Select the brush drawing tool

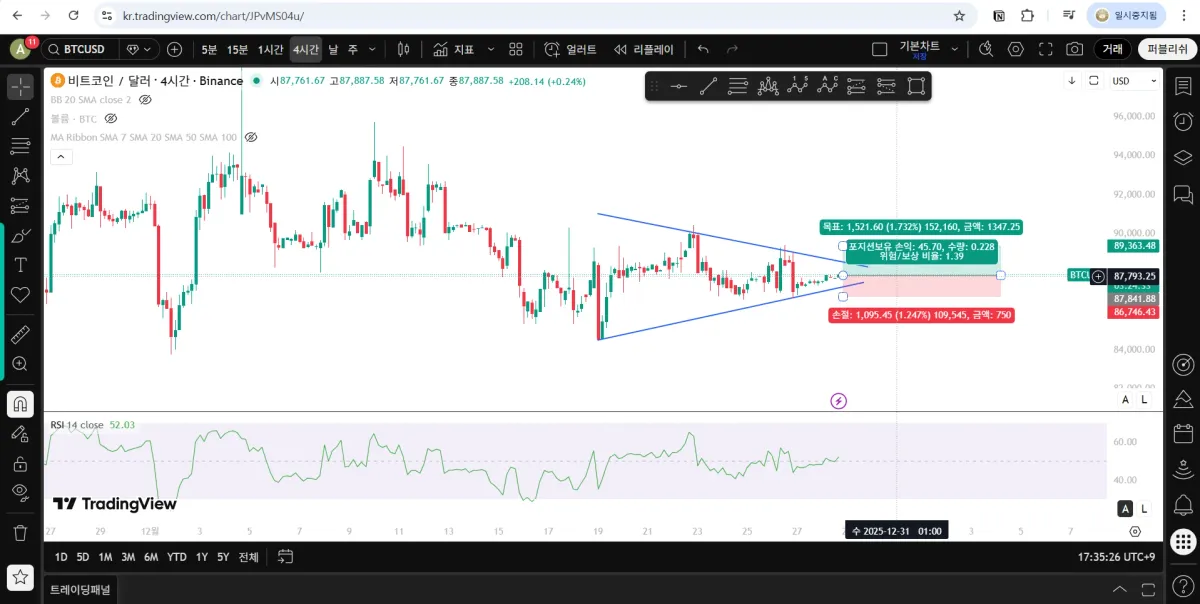point(20,236)
